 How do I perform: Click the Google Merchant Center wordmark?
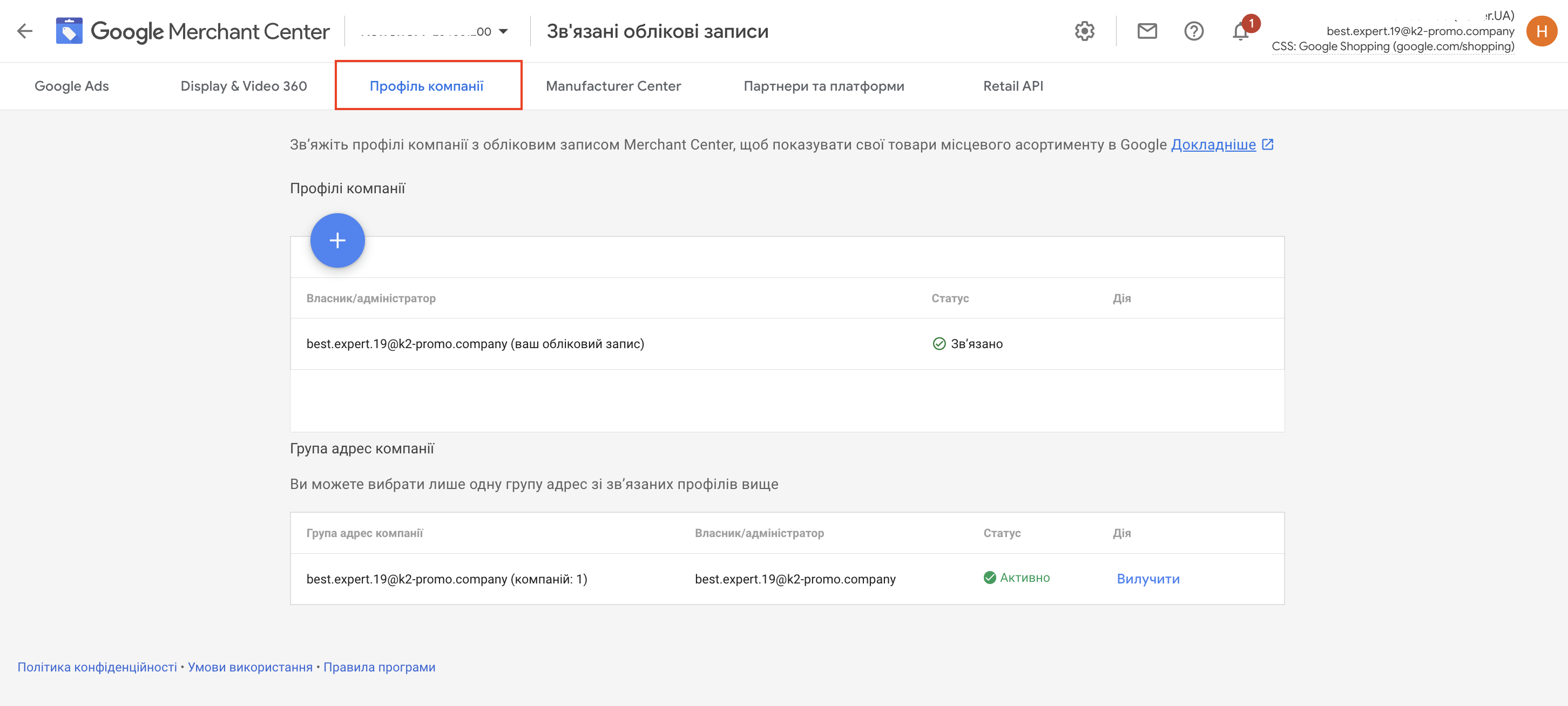(210, 32)
